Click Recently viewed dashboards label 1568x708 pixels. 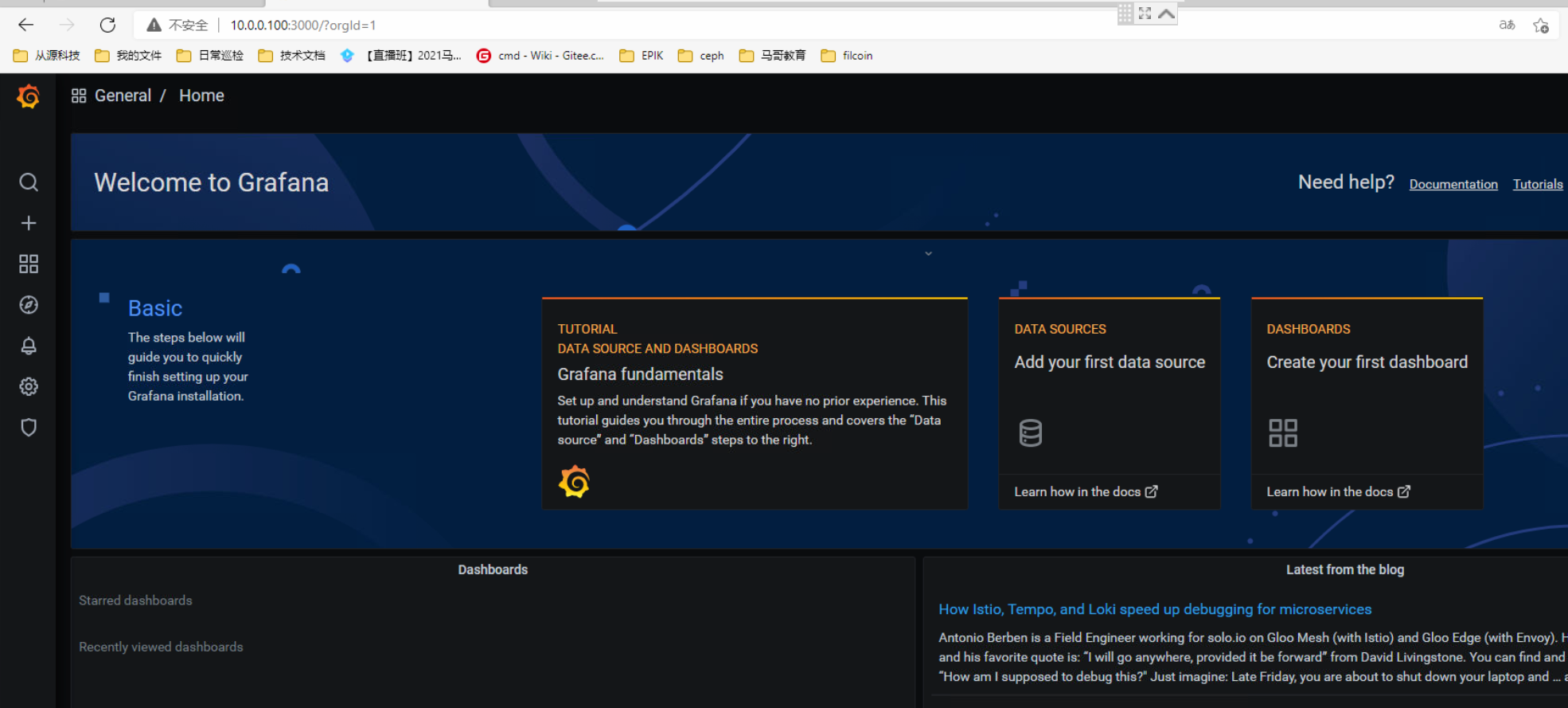point(161,647)
